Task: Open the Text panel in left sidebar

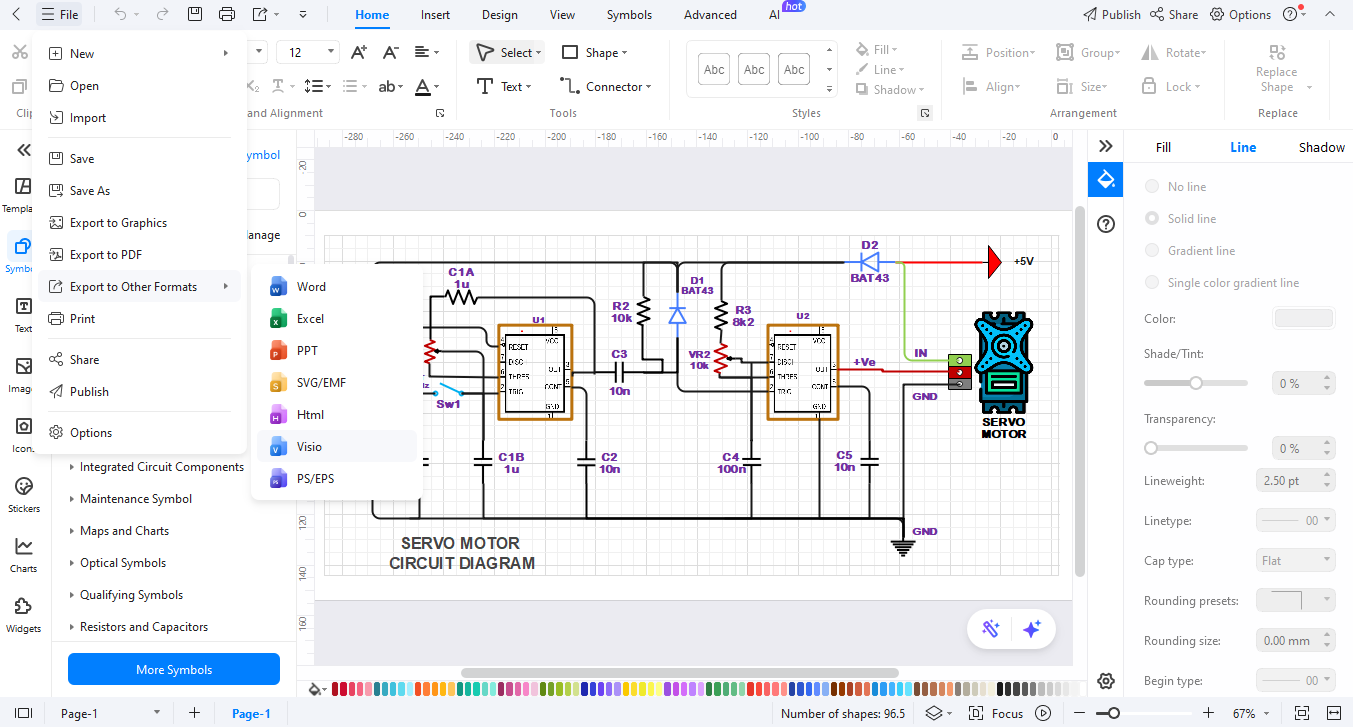Action: 23,313
